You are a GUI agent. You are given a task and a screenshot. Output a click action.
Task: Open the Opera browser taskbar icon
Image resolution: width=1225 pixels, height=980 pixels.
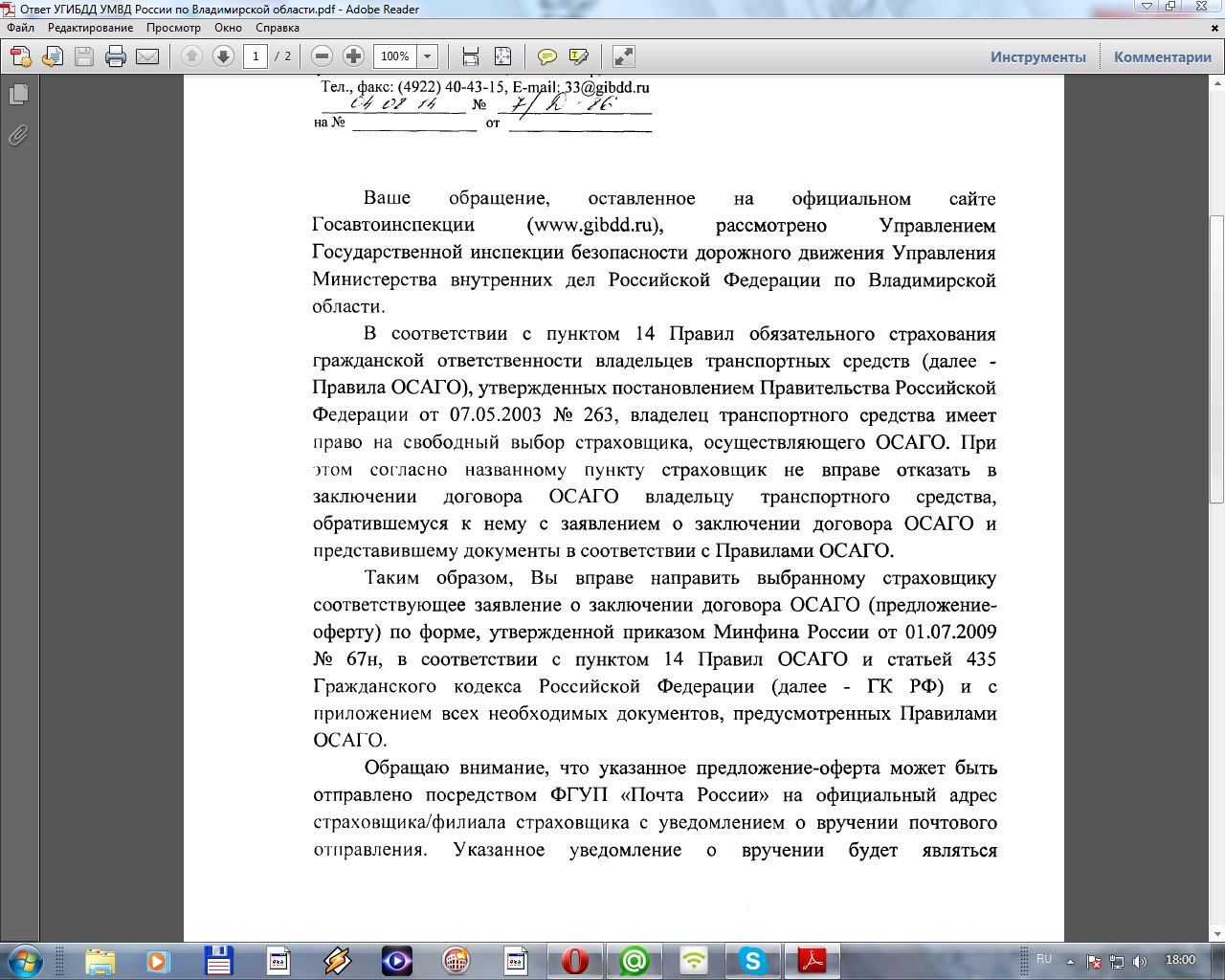click(x=575, y=961)
